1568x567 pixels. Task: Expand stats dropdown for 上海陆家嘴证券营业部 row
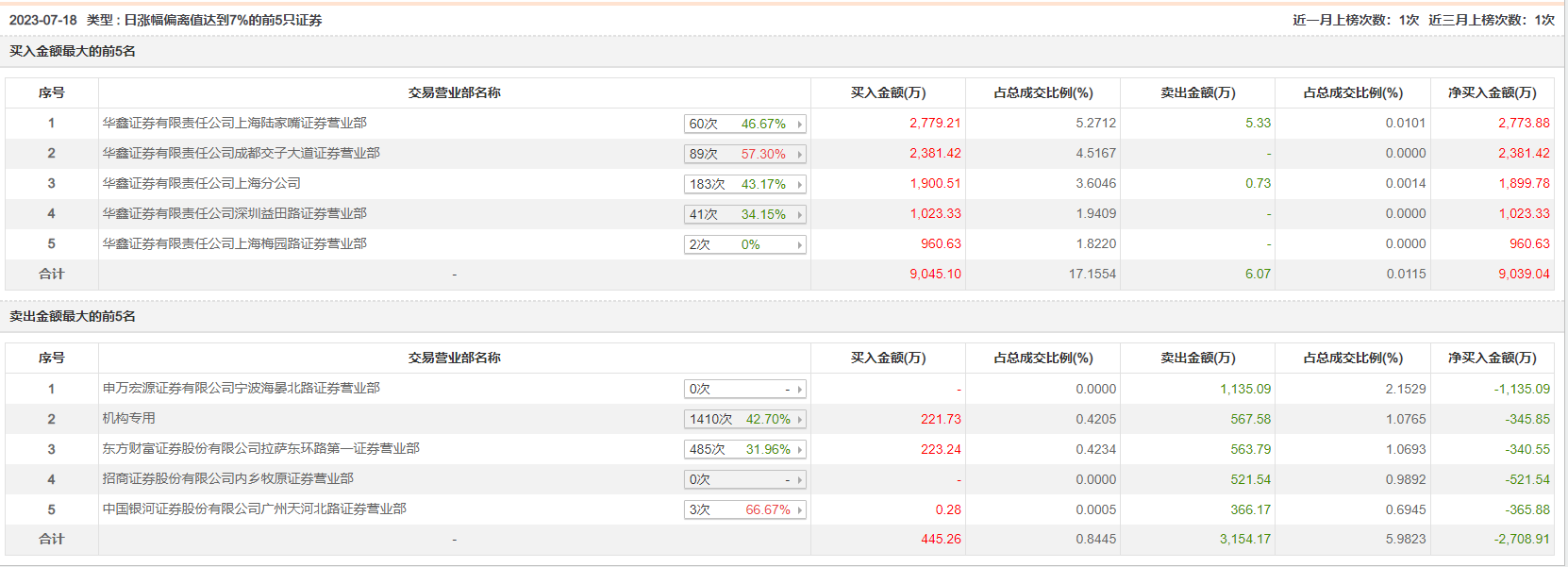tap(799, 124)
